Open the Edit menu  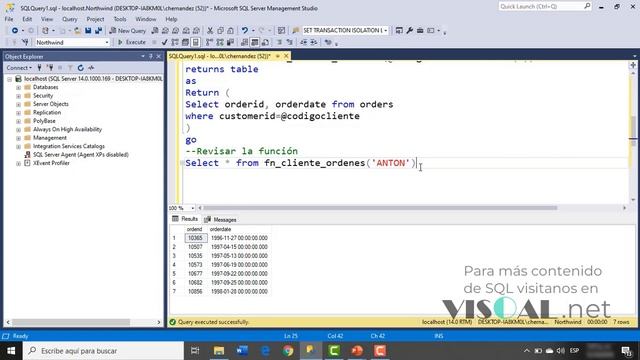tap(27, 19)
